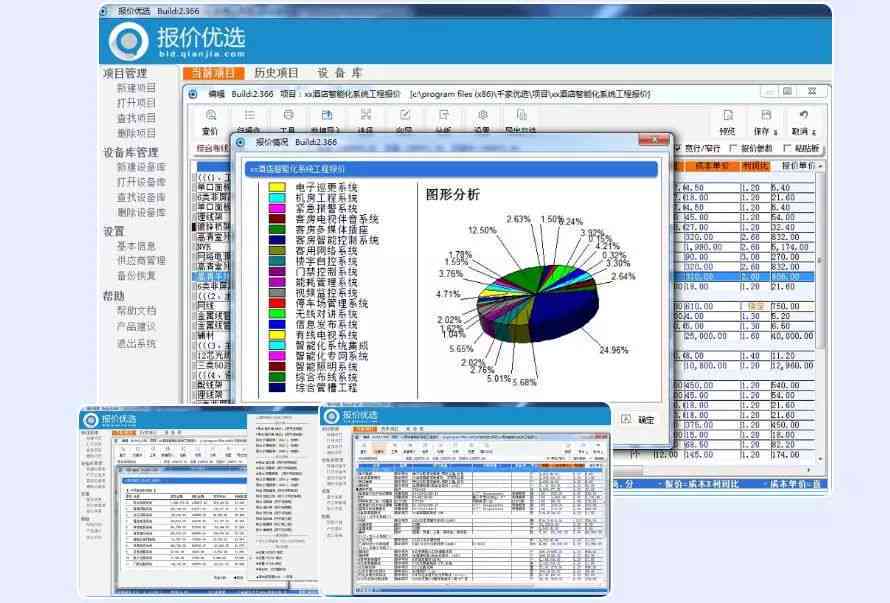890x603 pixels.
Task: Open the lower-left 报价优选 window thumbnail
Action: 199,500
